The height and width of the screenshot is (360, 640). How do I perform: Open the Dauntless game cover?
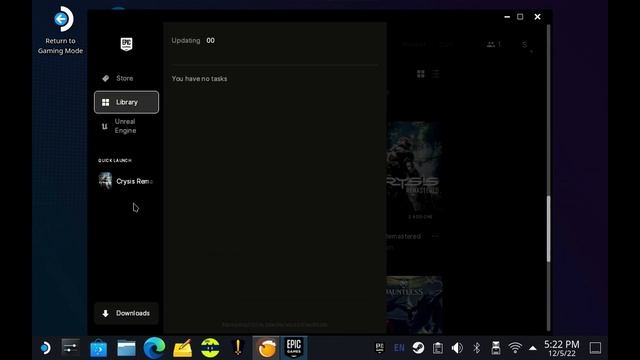click(x=414, y=304)
